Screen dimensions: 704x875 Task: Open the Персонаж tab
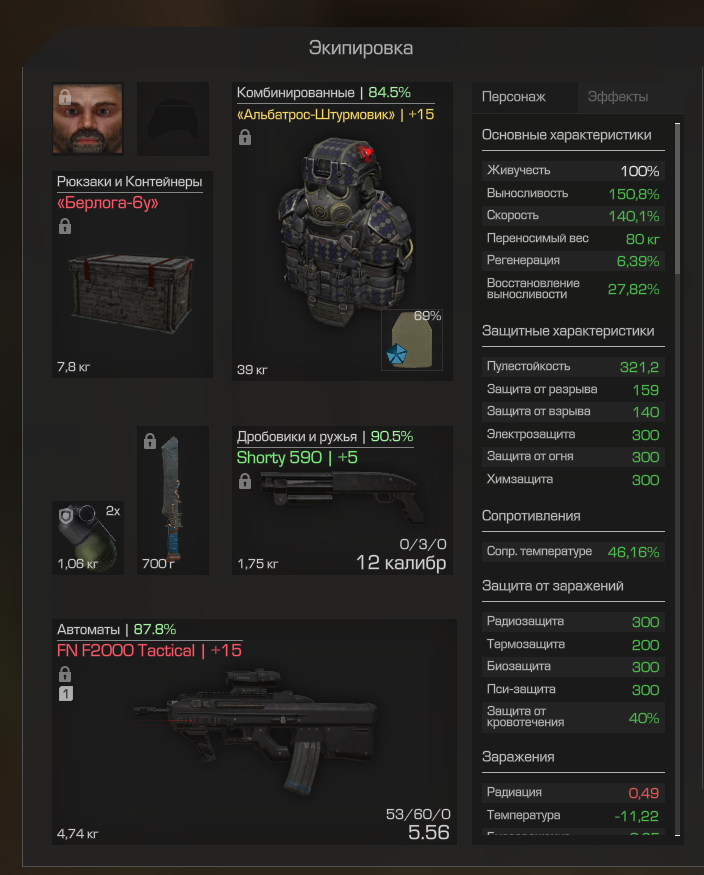pyautogui.click(x=514, y=97)
